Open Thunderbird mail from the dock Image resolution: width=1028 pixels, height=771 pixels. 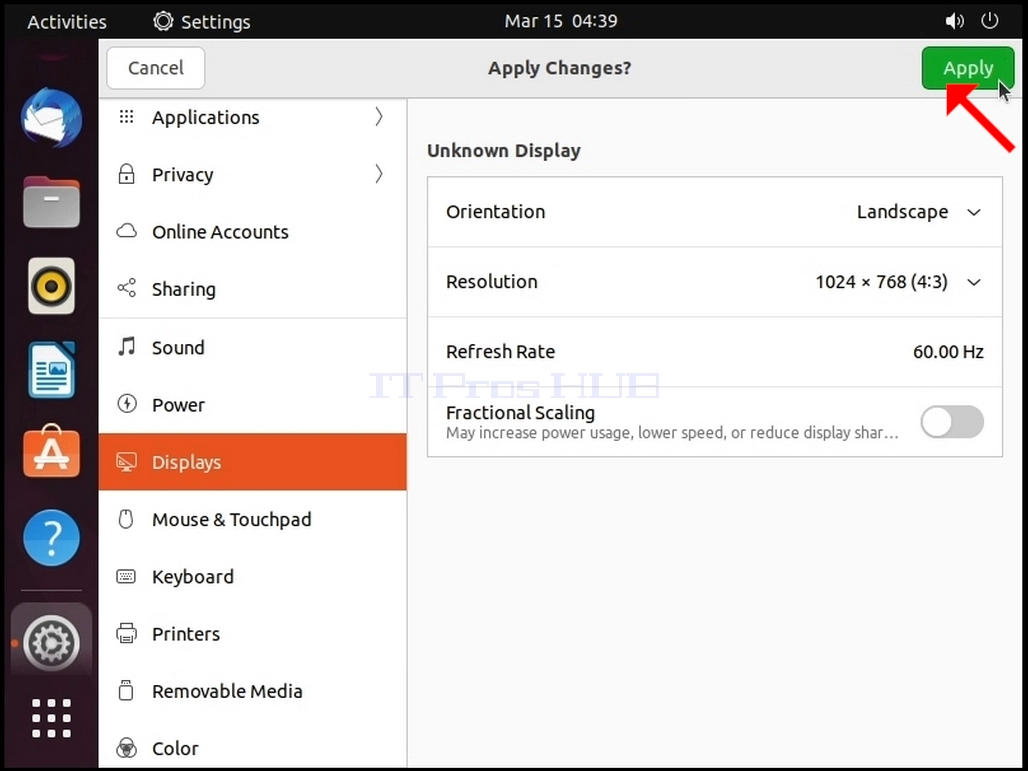[x=51, y=118]
